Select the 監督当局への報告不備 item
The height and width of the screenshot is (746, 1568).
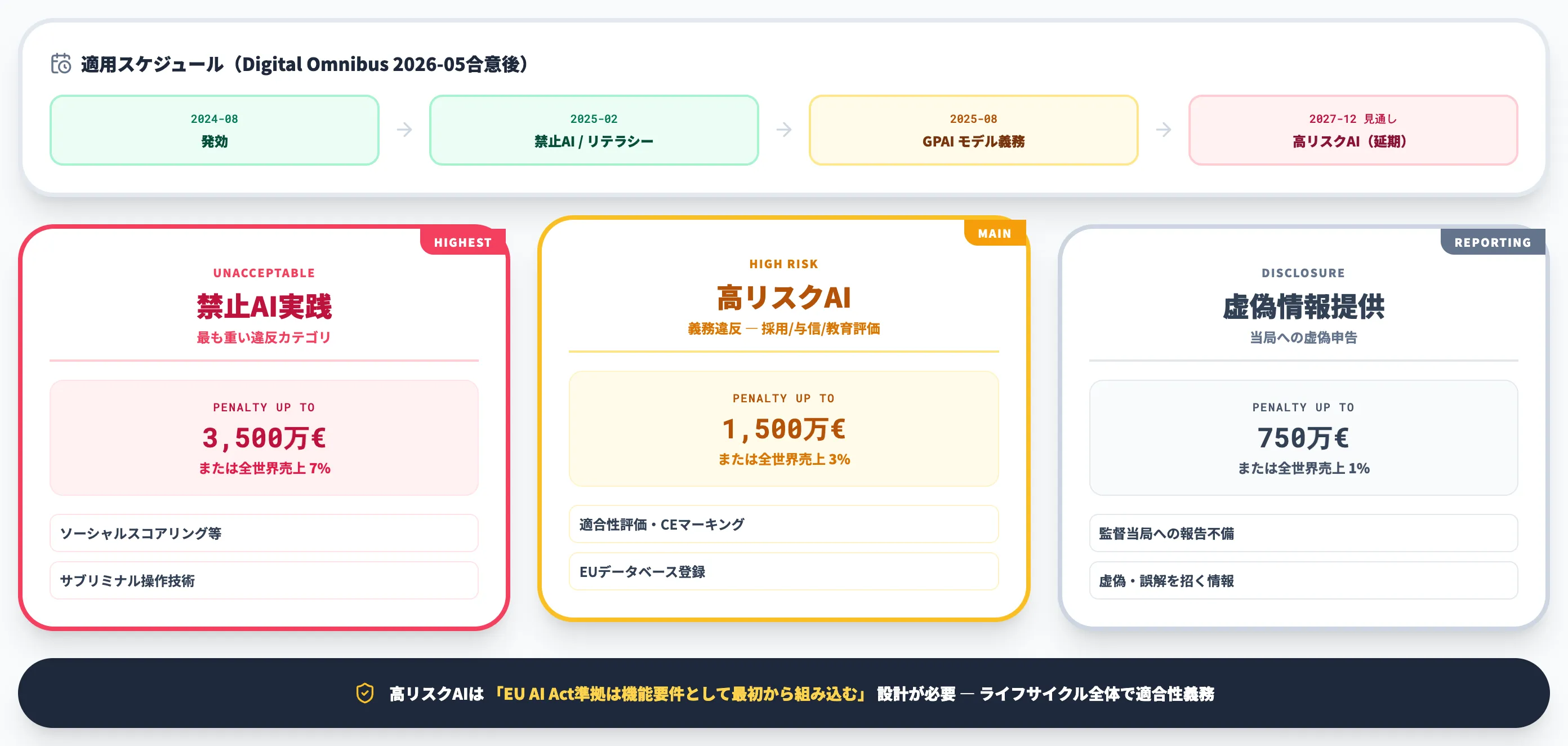tap(1303, 533)
